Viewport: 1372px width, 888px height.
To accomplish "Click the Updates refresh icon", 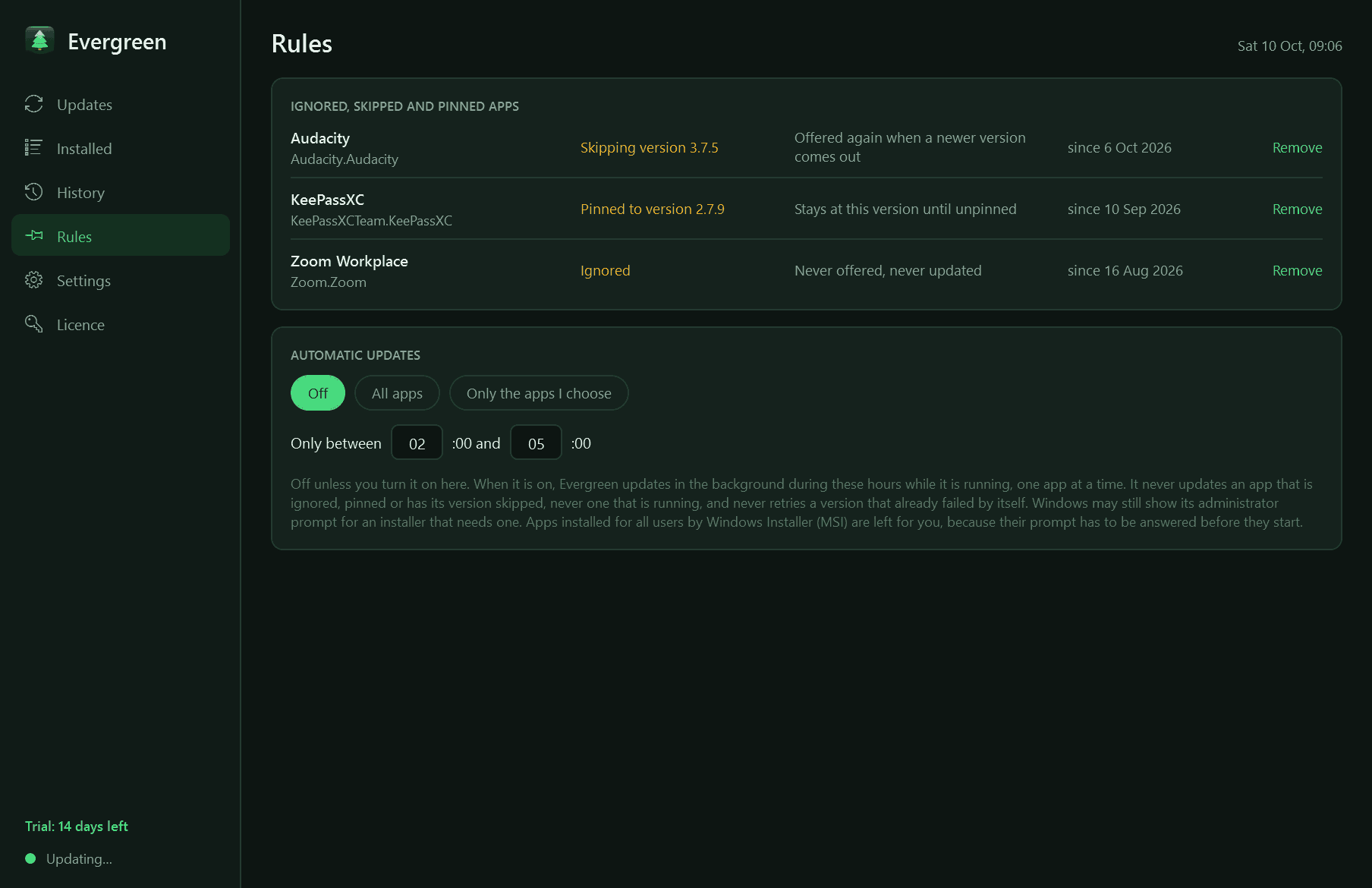I will tap(33, 104).
